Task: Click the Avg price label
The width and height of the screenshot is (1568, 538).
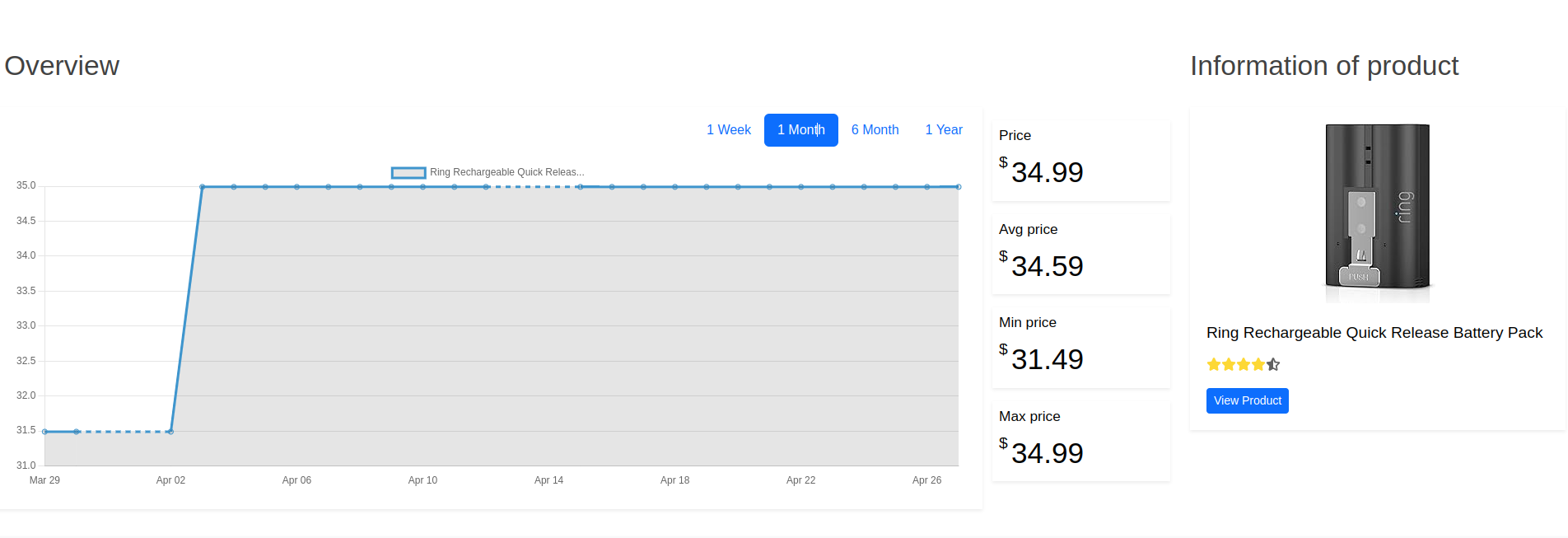Action: [x=1028, y=229]
